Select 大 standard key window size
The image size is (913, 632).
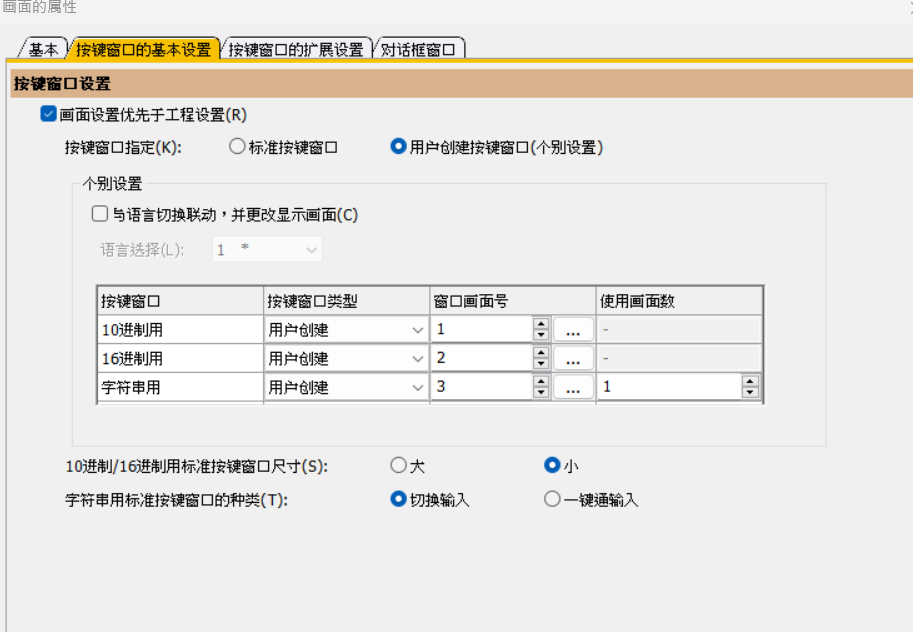tap(399, 465)
